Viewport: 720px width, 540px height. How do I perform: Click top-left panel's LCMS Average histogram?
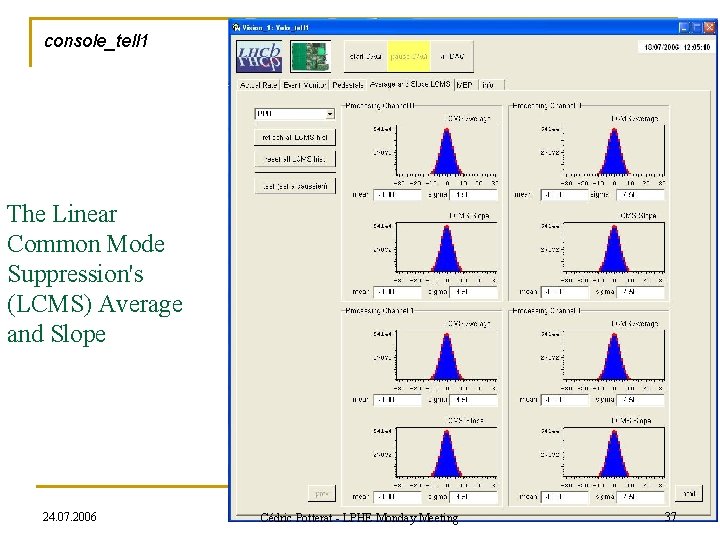coord(446,152)
